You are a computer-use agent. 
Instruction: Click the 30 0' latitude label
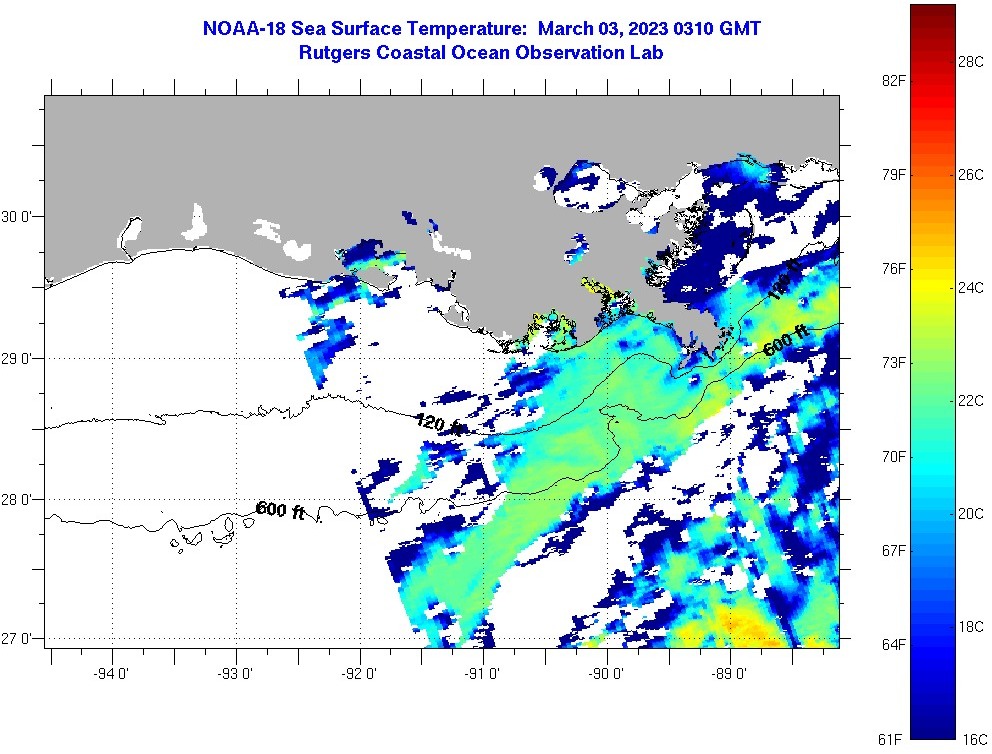pos(15,217)
